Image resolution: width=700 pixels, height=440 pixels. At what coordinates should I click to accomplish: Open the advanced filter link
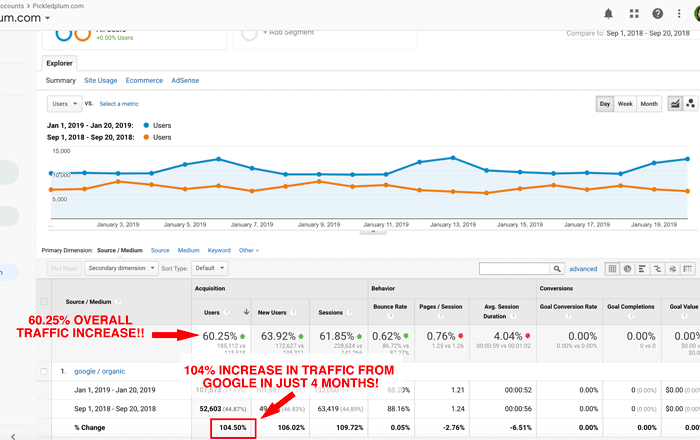click(583, 269)
